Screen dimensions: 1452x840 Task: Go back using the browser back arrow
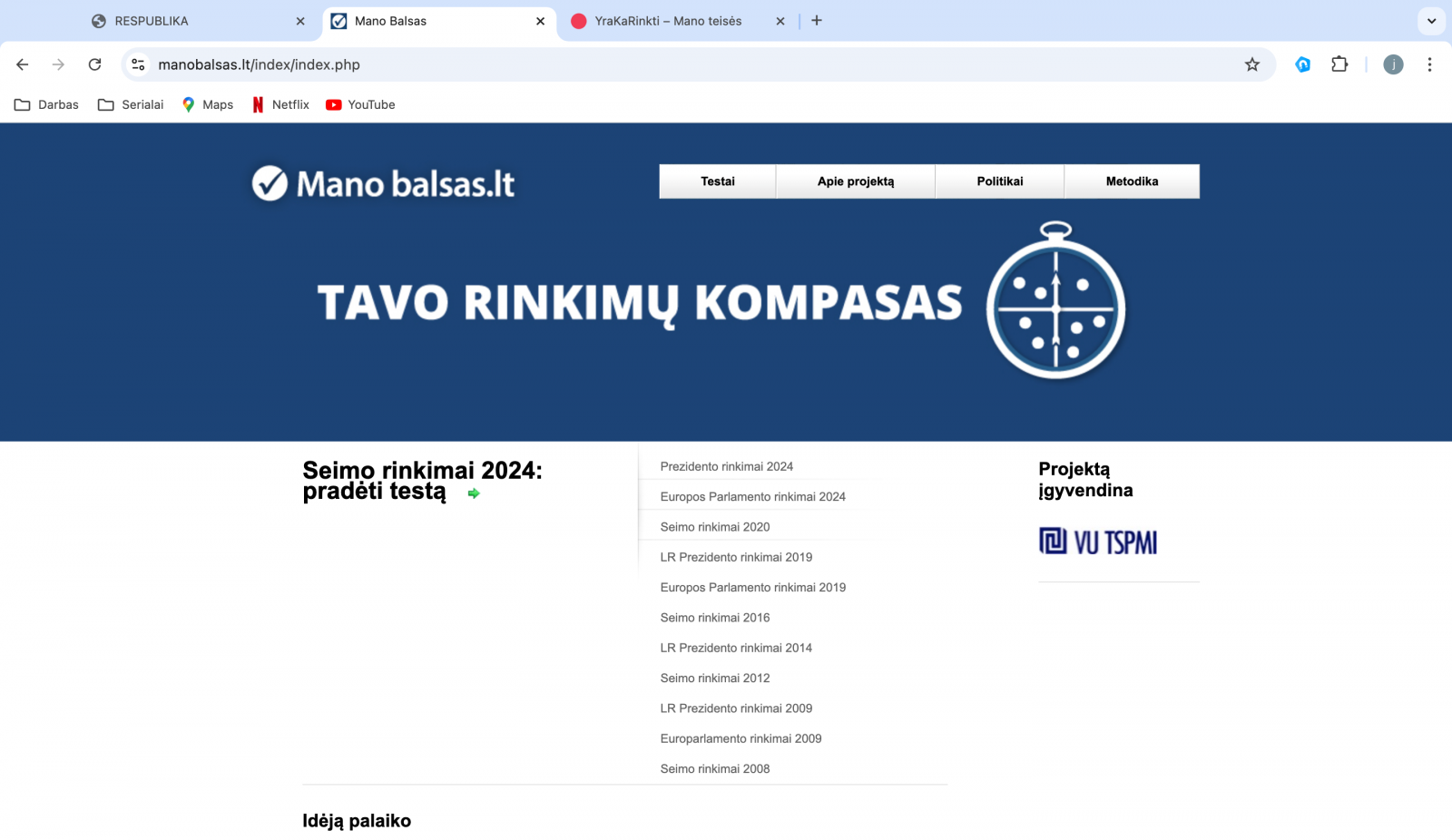point(23,64)
